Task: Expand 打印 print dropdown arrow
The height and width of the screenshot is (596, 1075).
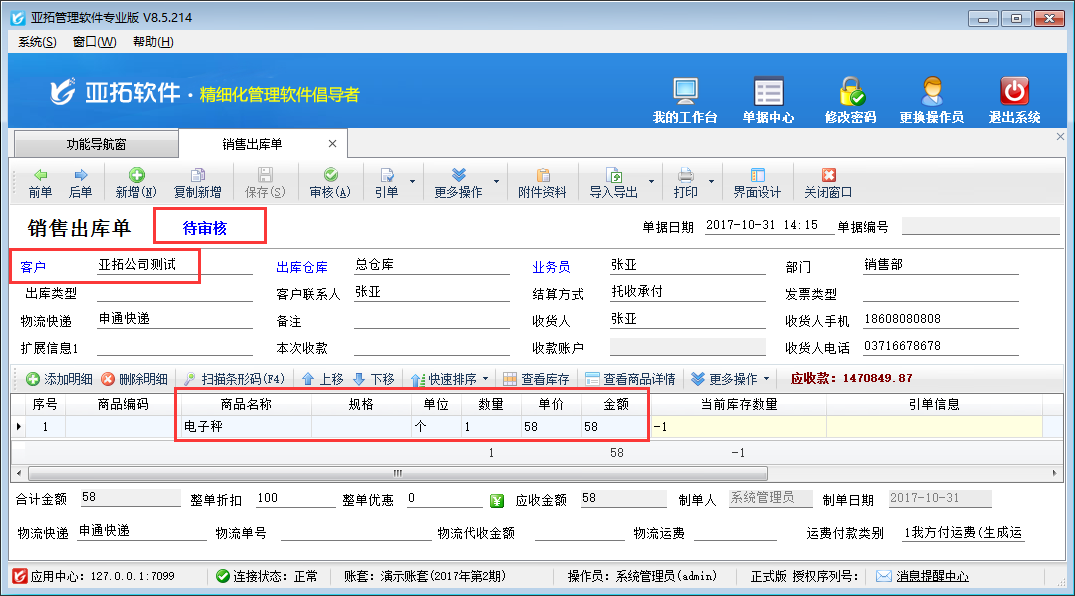Action: 712,182
